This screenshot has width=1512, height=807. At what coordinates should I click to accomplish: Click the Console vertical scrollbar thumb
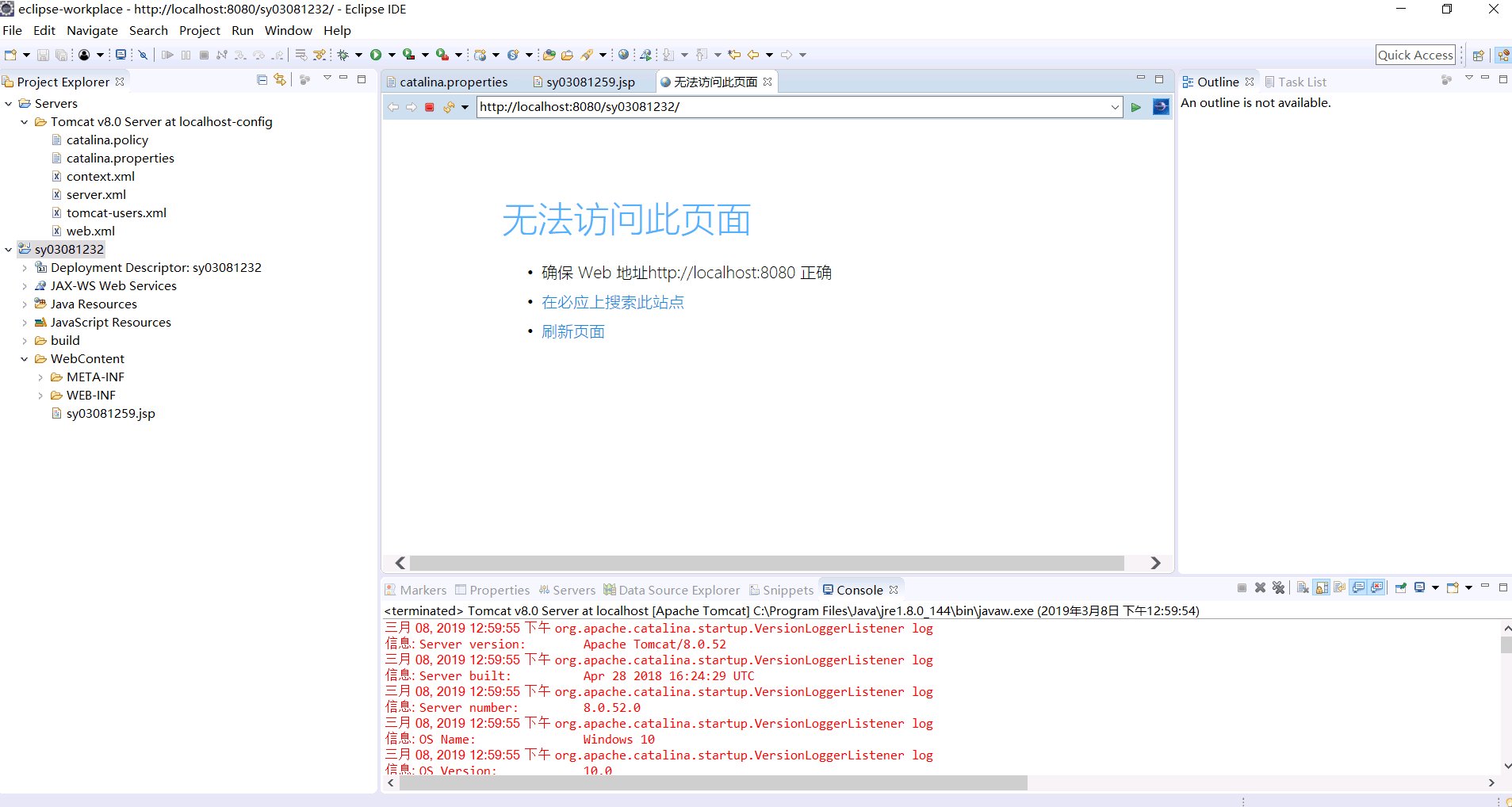1506,644
